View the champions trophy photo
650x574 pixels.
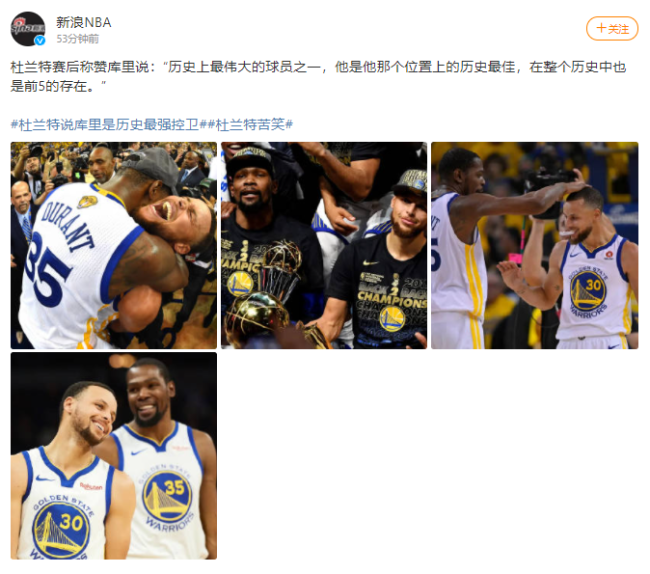point(324,245)
